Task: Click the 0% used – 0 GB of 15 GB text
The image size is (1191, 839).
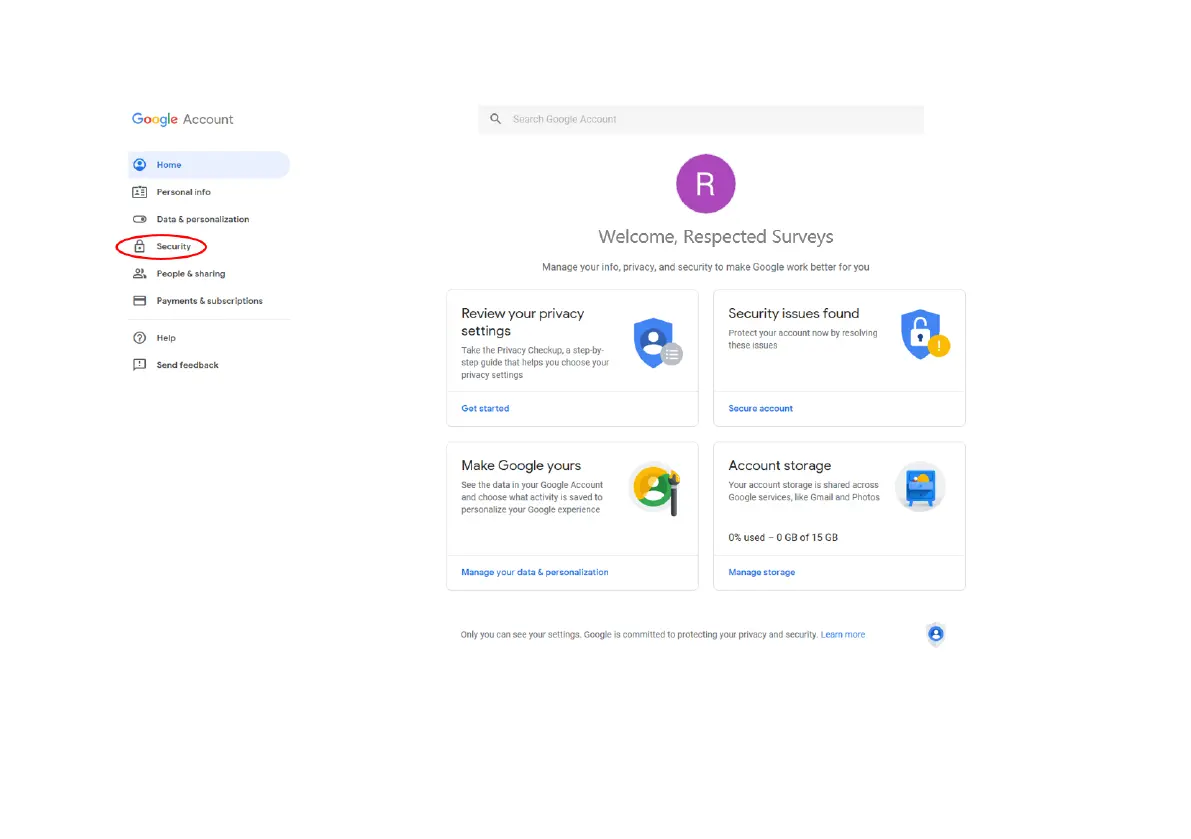Action: (x=783, y=538)
